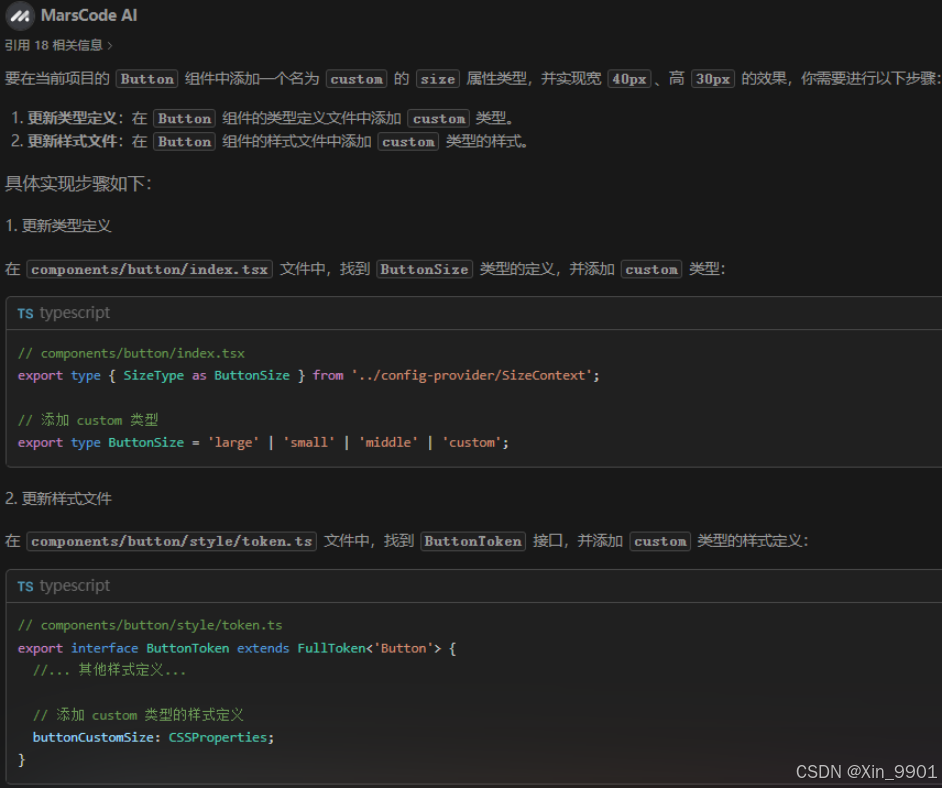Click the 具体实现步骤如下 line
The width and height of the screenshot is (942, 788).
click(x=78, y=184)
